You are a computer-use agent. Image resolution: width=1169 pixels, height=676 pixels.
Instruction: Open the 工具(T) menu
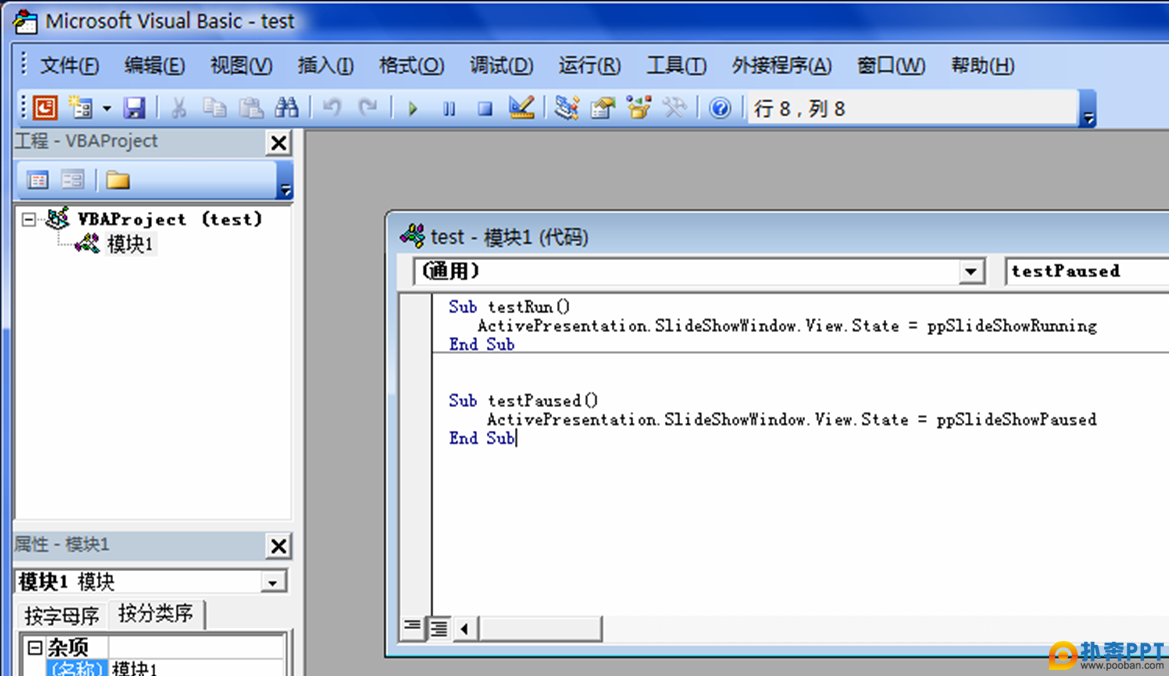click(x=676, y=66)
